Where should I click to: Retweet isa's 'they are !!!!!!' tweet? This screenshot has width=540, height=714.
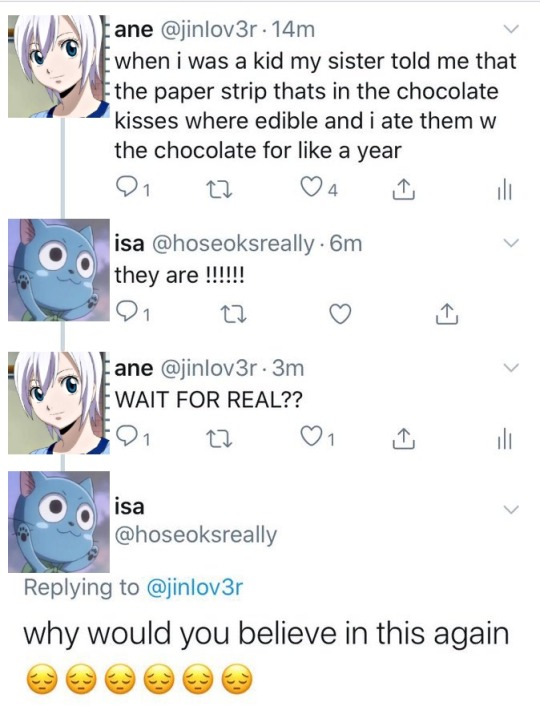234,313
